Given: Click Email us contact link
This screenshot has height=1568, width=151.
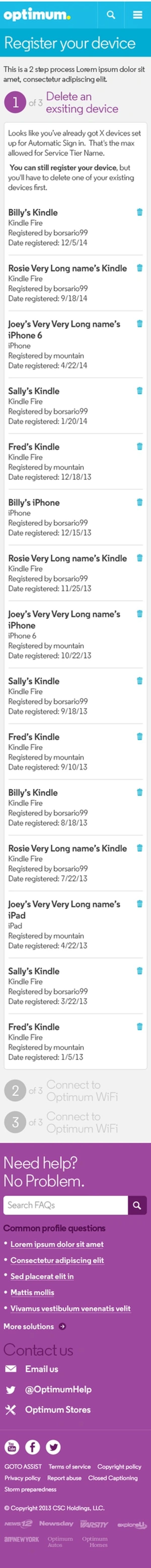Looking at the screenshot, I should pos(42,1369).
